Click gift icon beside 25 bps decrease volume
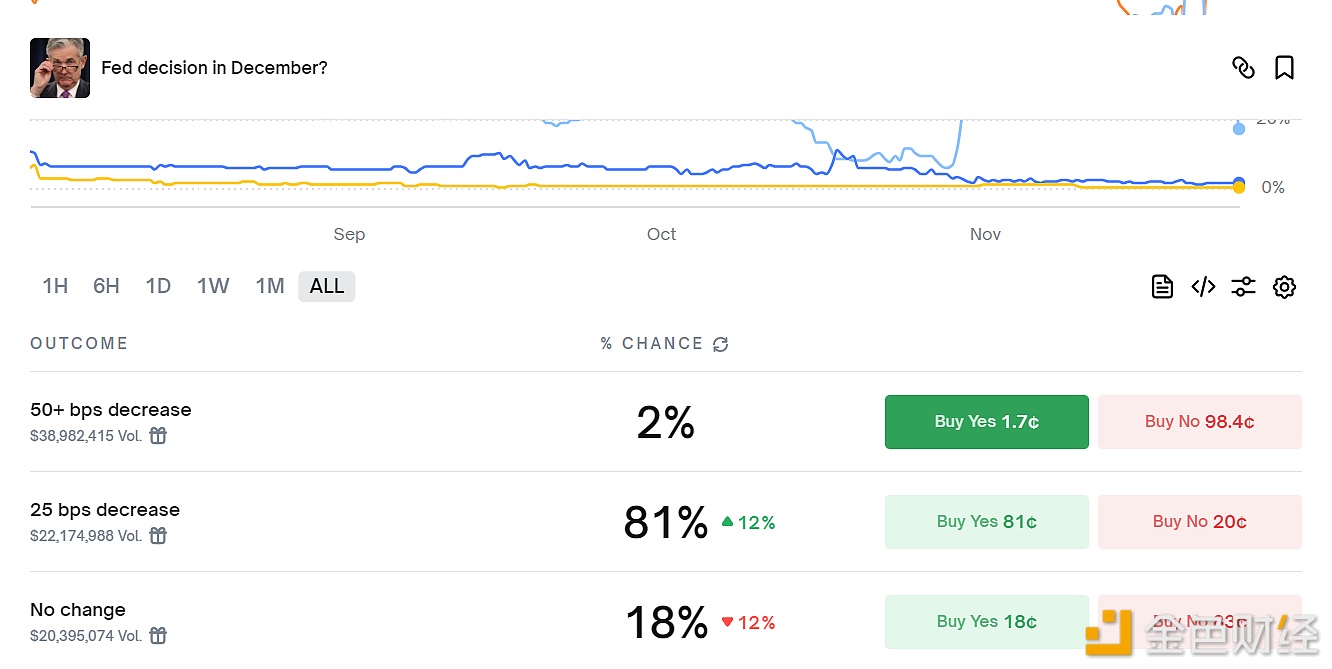The height and width of the screenshot is (669, 1332). click(158, 535)
